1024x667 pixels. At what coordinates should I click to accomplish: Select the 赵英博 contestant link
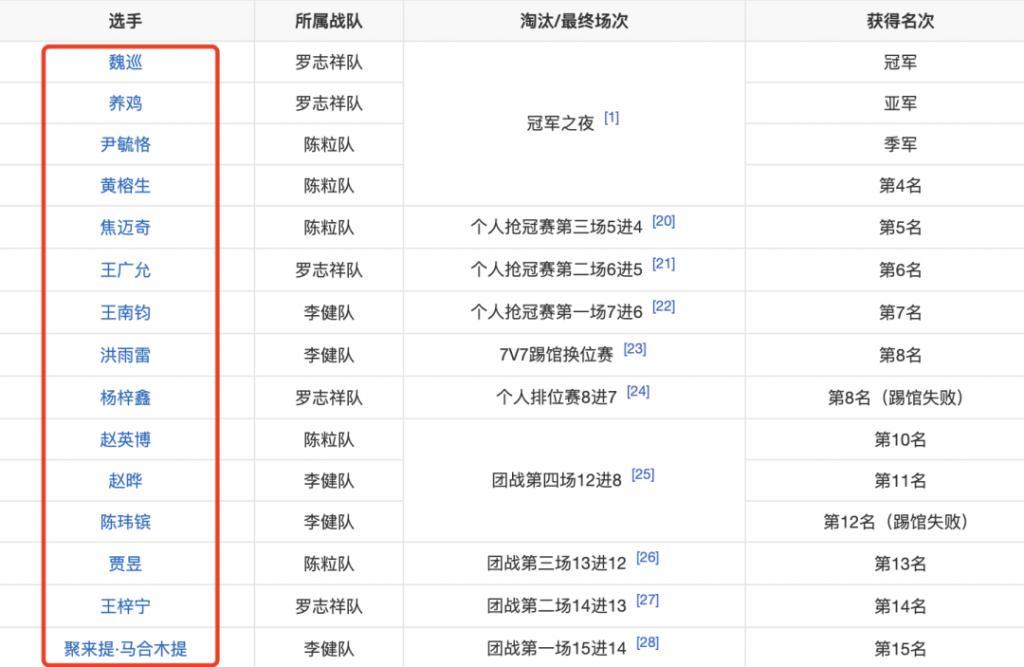[x=126, y=439]
